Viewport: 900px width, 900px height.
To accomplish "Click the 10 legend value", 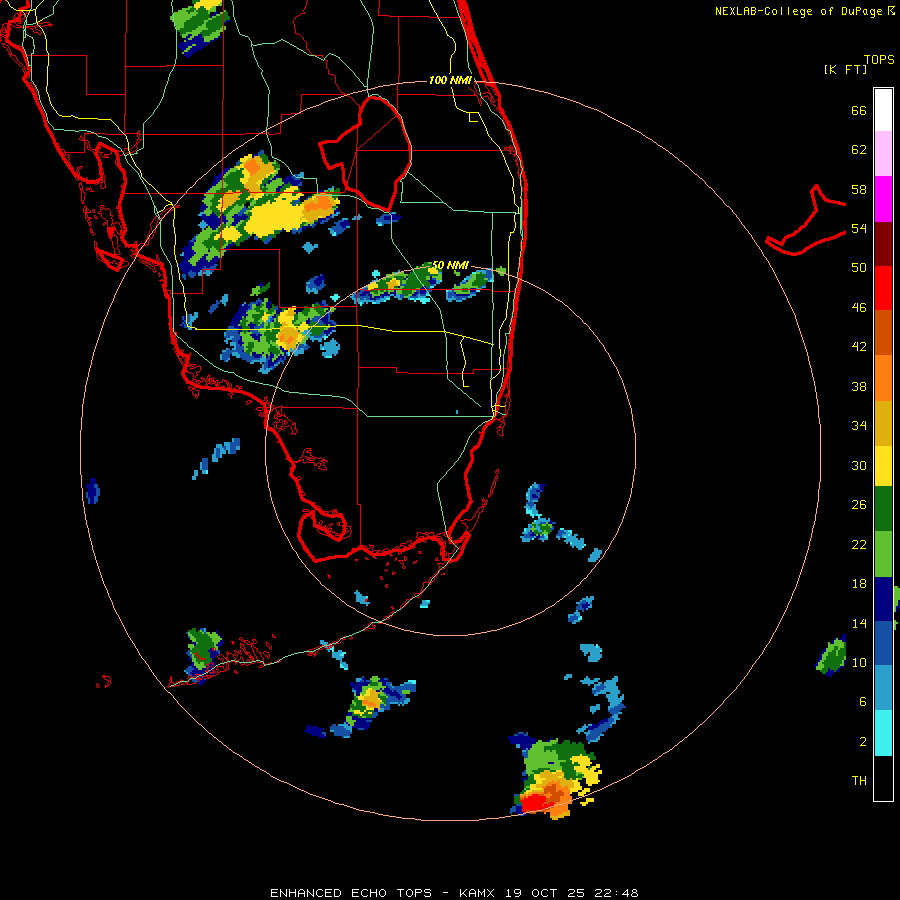I will pyautogui.click(x=859, y=662).
